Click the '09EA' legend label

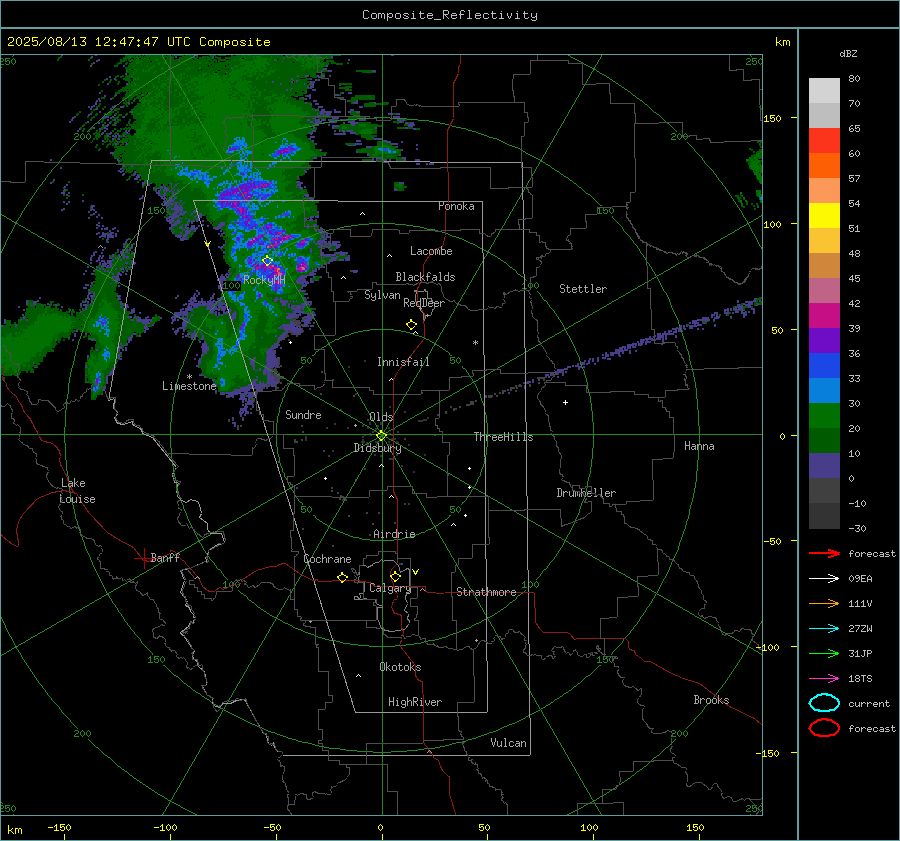coord(860,579)
